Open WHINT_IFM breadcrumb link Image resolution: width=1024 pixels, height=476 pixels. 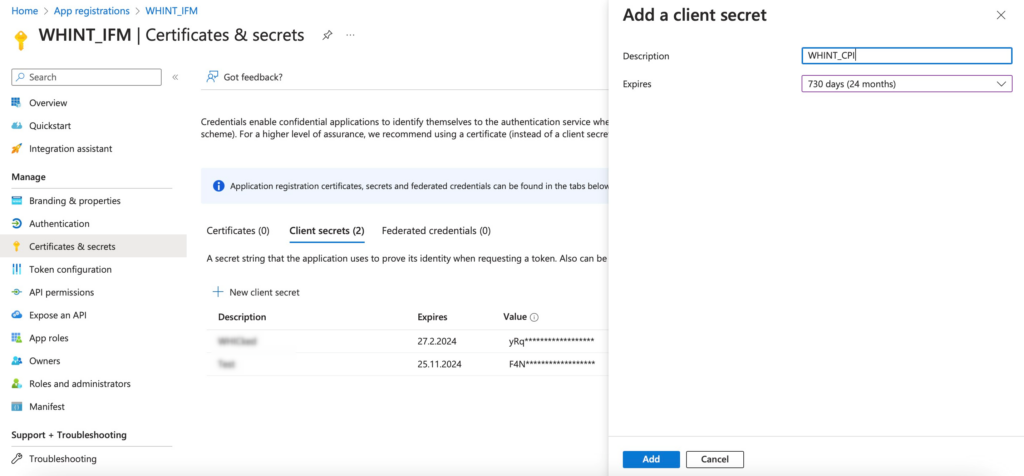[x=172, y=11]
